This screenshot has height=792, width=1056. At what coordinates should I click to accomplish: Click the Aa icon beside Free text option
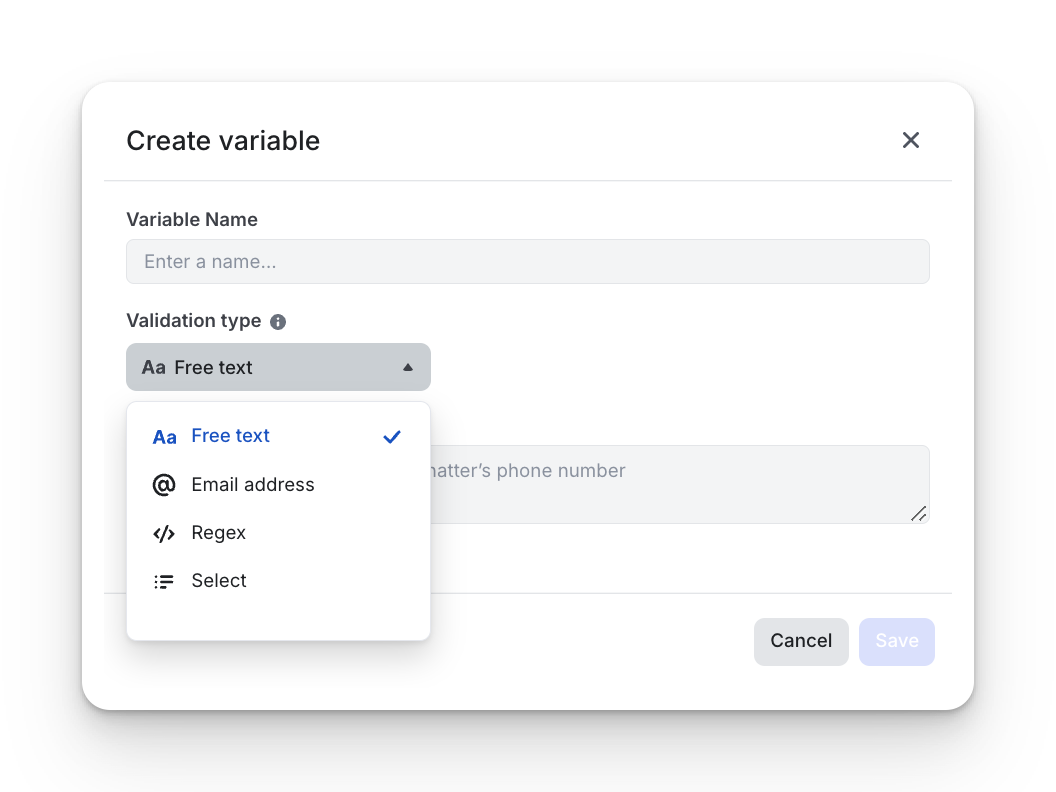click(164, 437)
